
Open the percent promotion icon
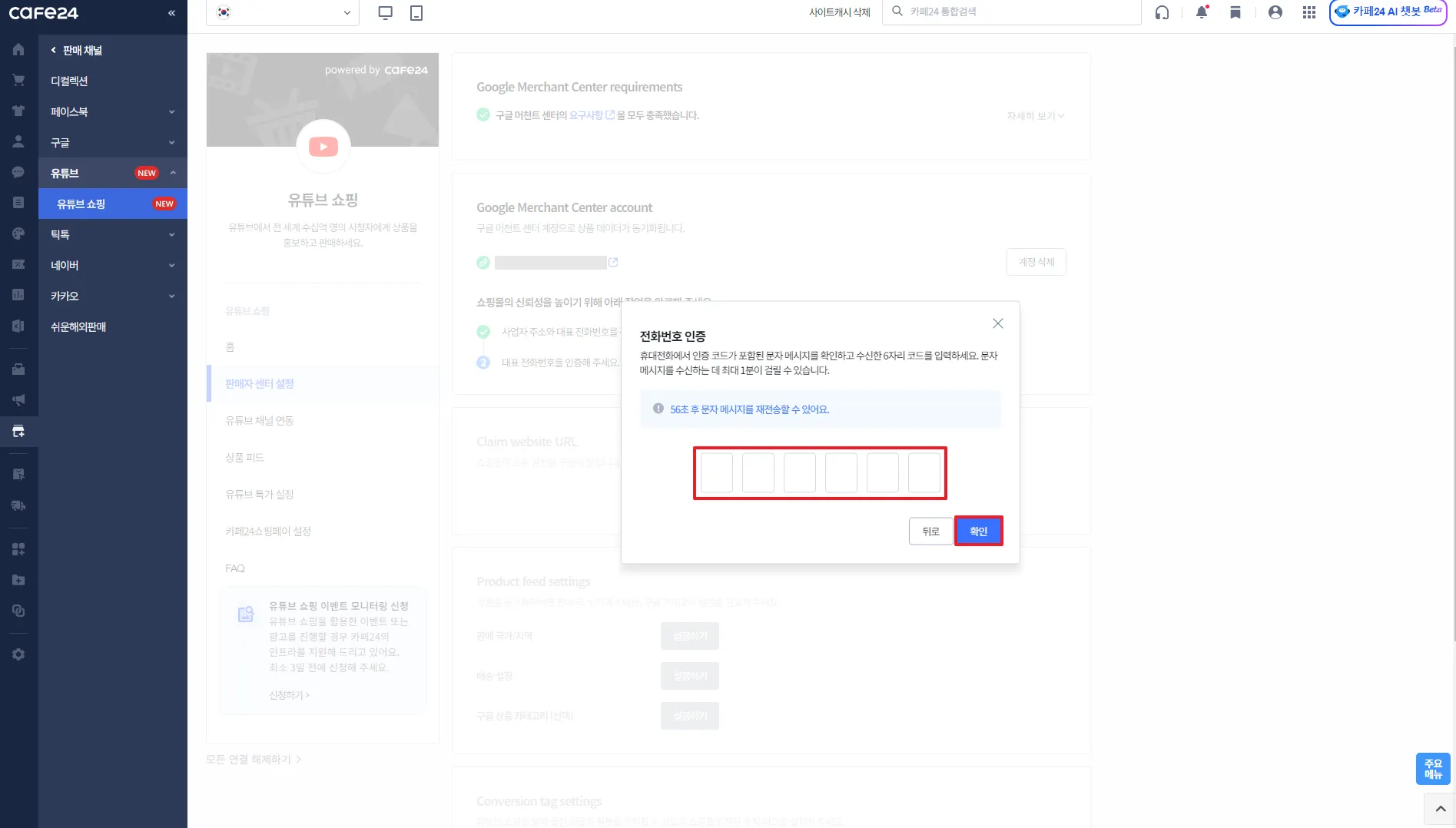[x=18, y=264]
